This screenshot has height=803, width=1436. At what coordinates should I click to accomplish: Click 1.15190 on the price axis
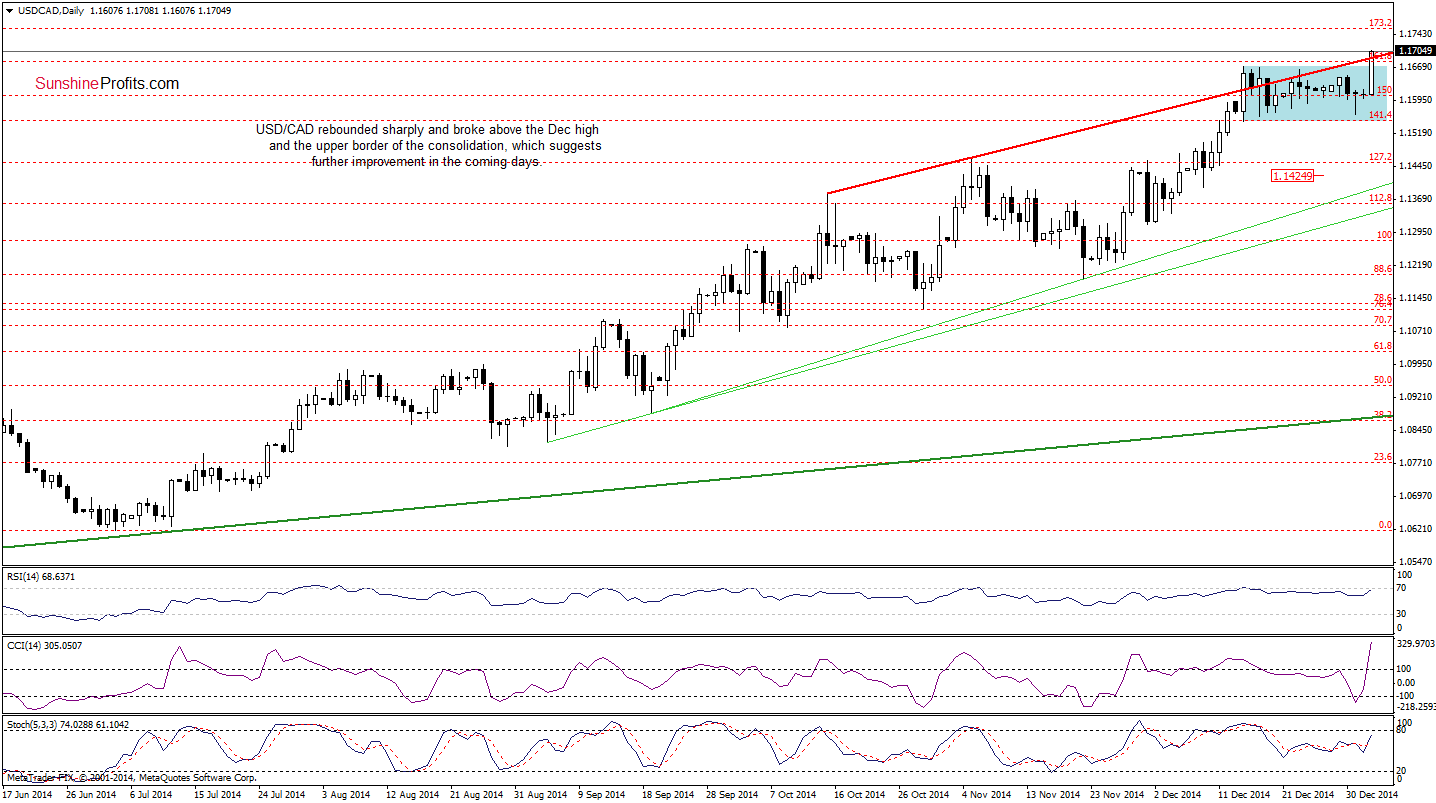(1416, 133)
